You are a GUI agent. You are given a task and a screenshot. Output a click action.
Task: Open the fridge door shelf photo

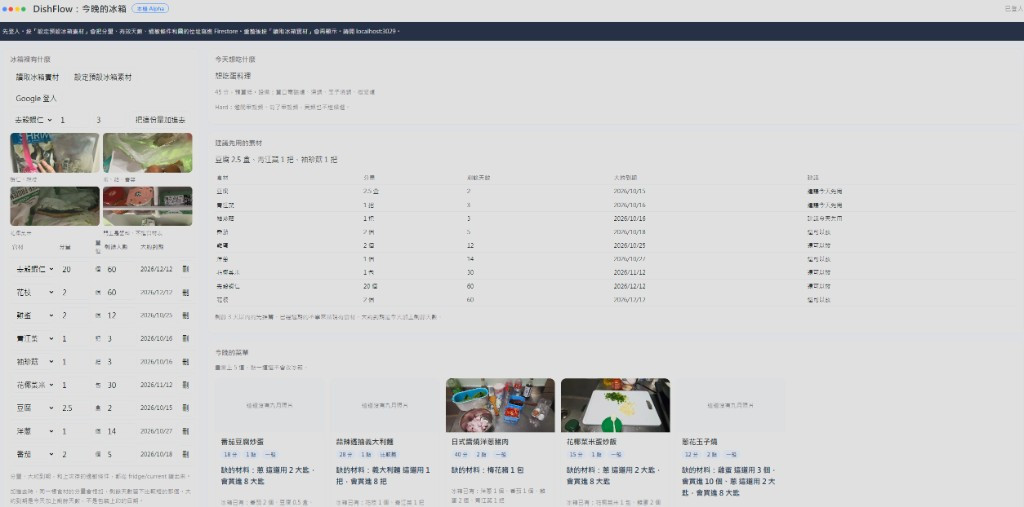pos(148,206)
